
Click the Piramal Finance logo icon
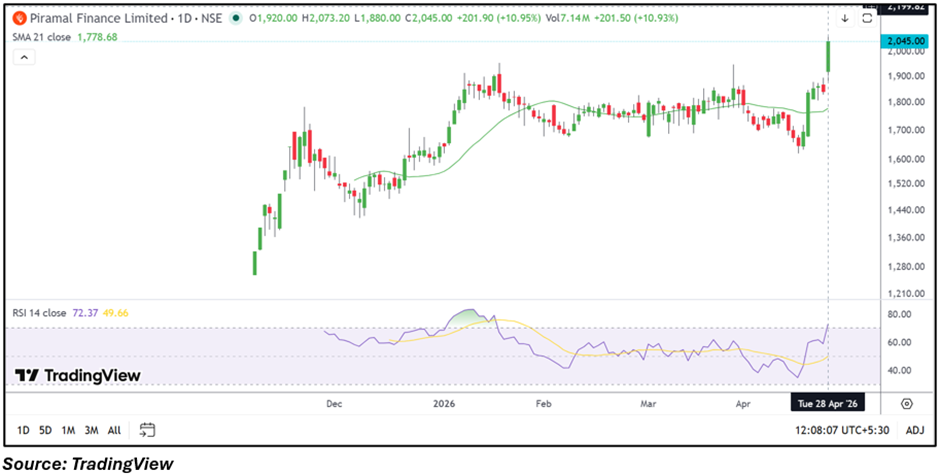pos(19,18)
